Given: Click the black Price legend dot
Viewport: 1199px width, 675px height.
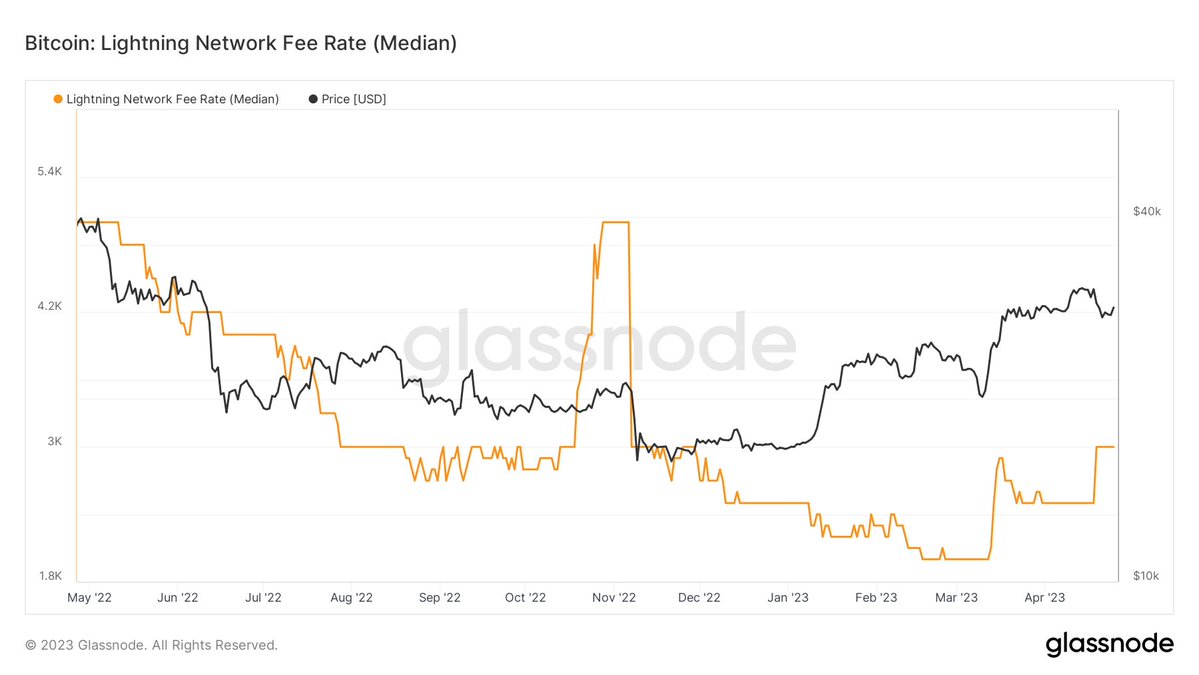Looking at the screenshot, I should tap(313, 99).
